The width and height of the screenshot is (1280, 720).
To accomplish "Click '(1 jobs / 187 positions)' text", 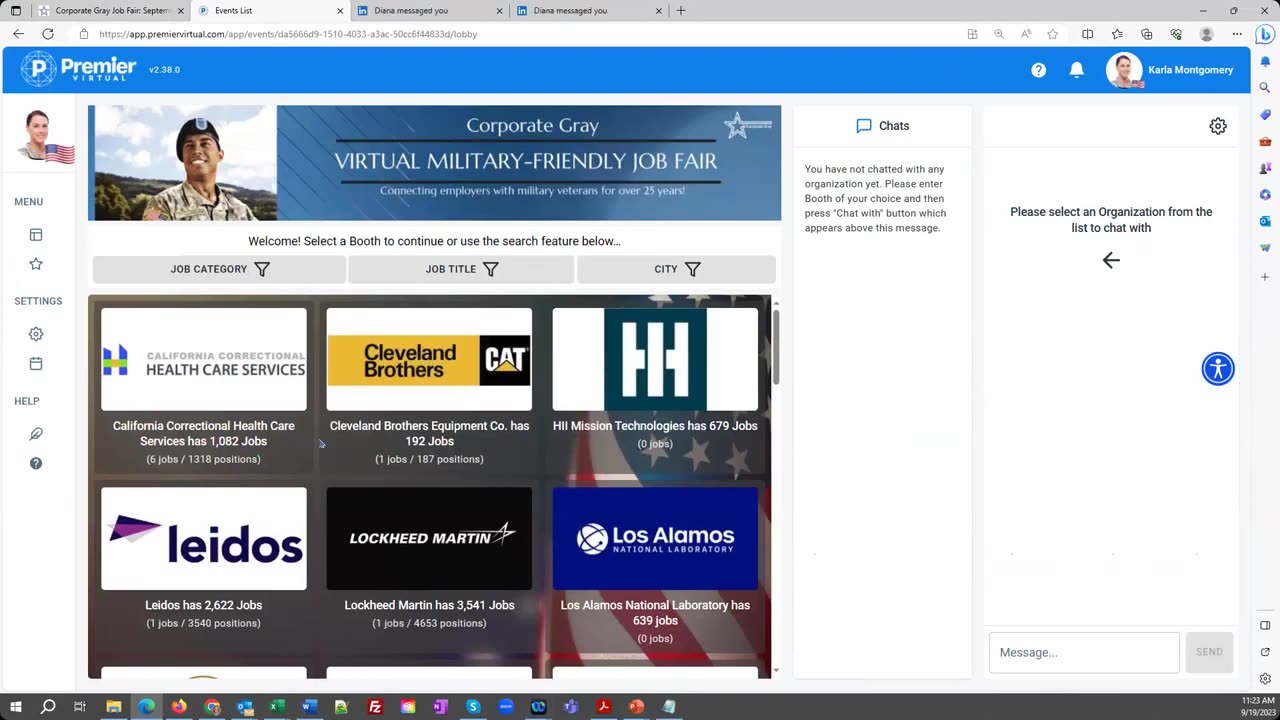I will click(429, 459).
